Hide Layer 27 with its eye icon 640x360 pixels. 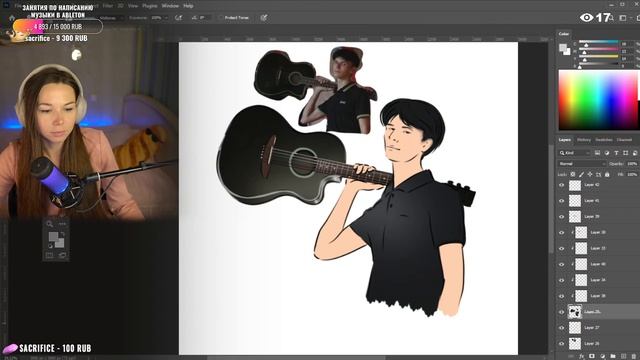(562, 328)
